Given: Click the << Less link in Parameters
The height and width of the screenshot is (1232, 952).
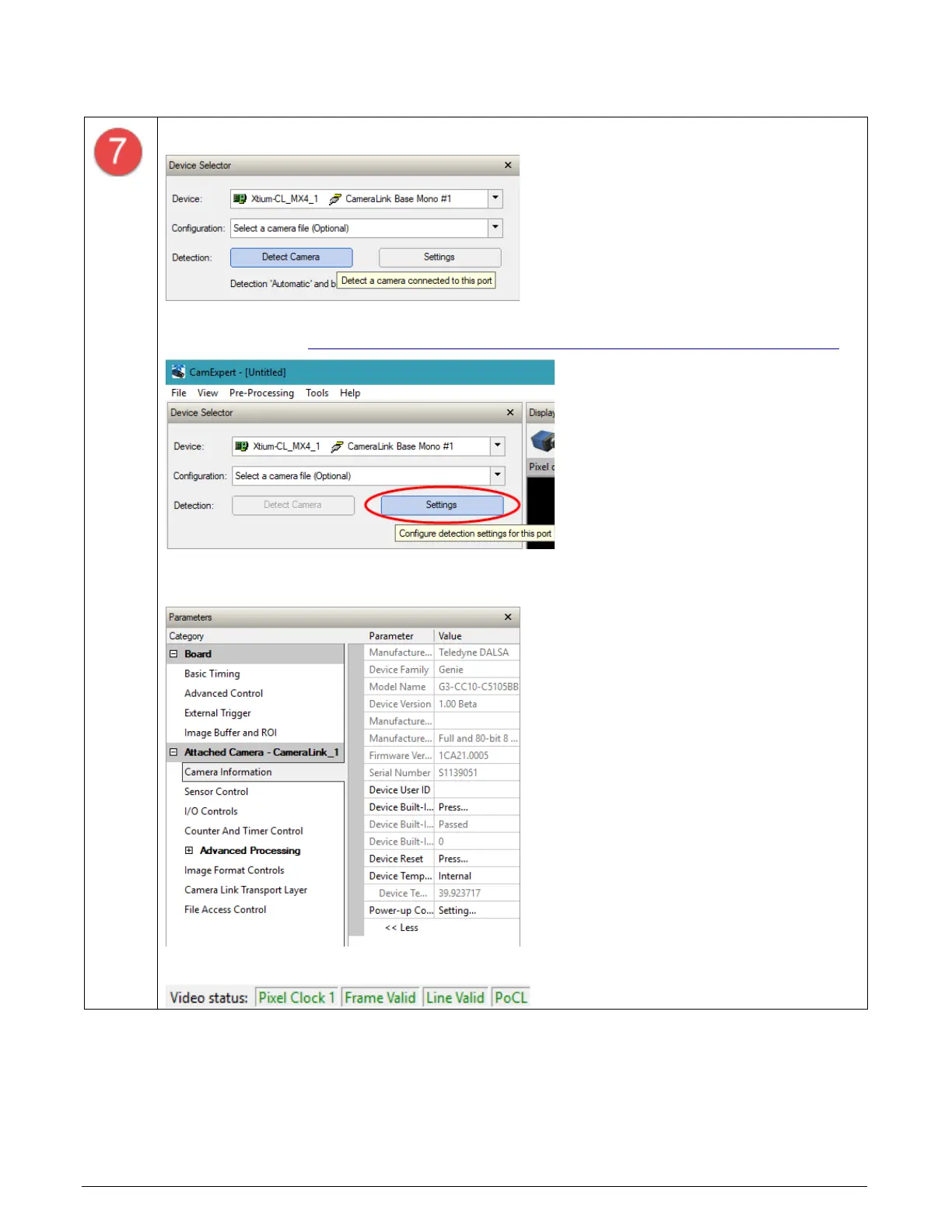Looking at the screenshot, I should tap(401, 927).
